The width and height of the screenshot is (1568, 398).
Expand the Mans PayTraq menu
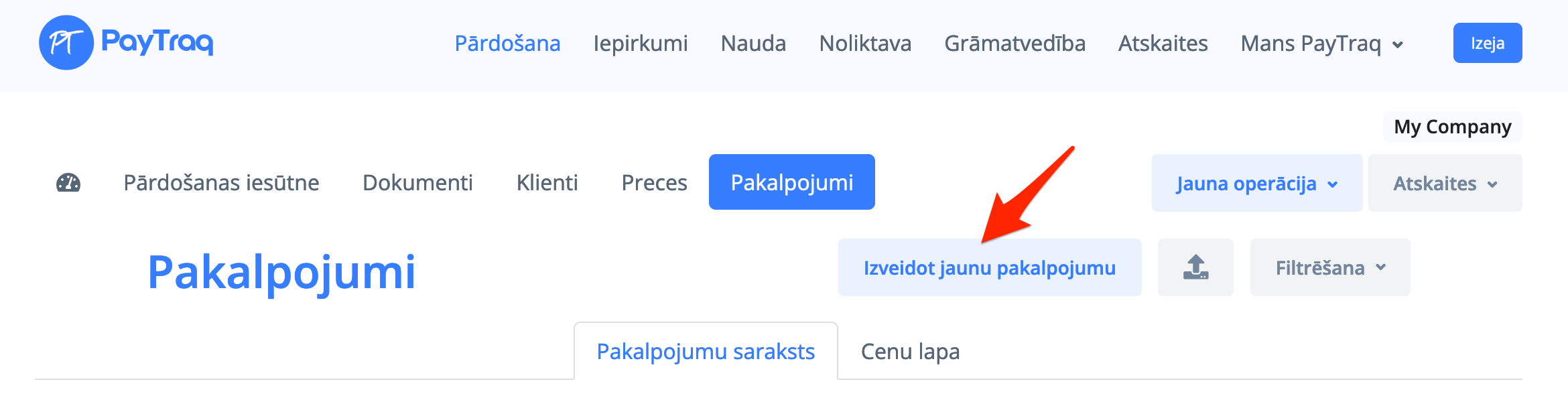[1321, 44]
